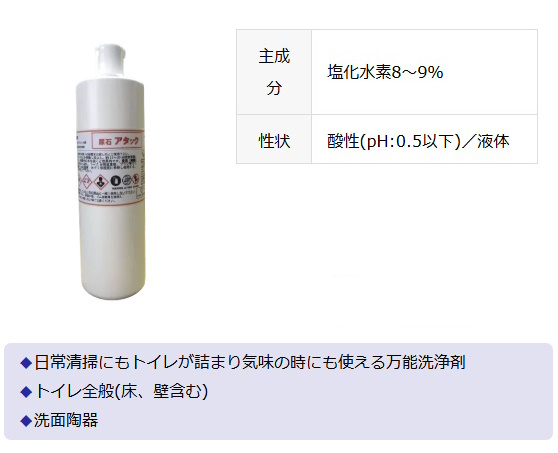Image resolution: width=558 pixels, height=453 pixels.
Task: Click the lower white body of bottle image
Action: [113, 251]
